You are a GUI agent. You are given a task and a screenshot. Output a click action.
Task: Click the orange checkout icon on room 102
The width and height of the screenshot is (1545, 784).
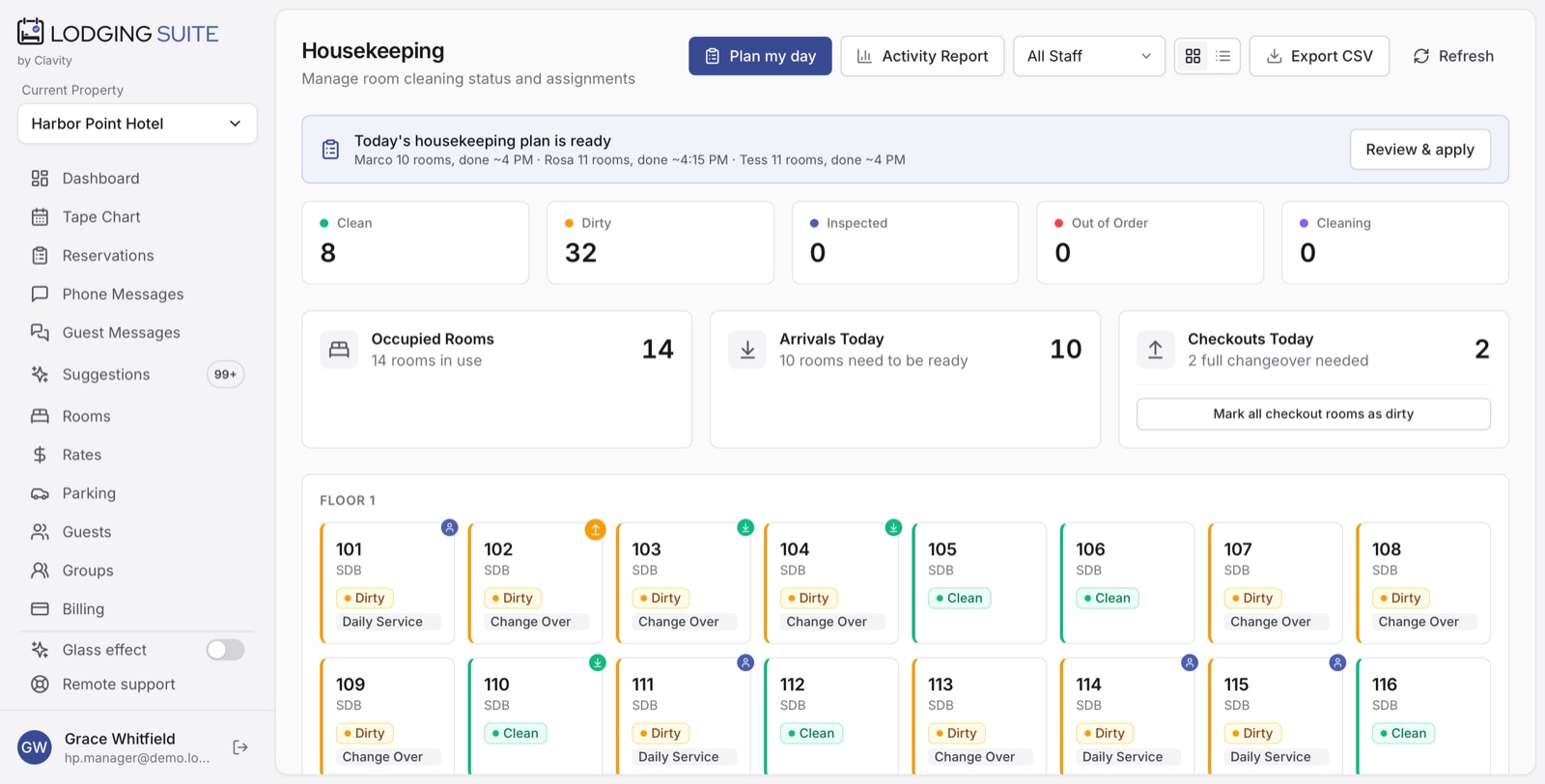click(x=595, y=529)
